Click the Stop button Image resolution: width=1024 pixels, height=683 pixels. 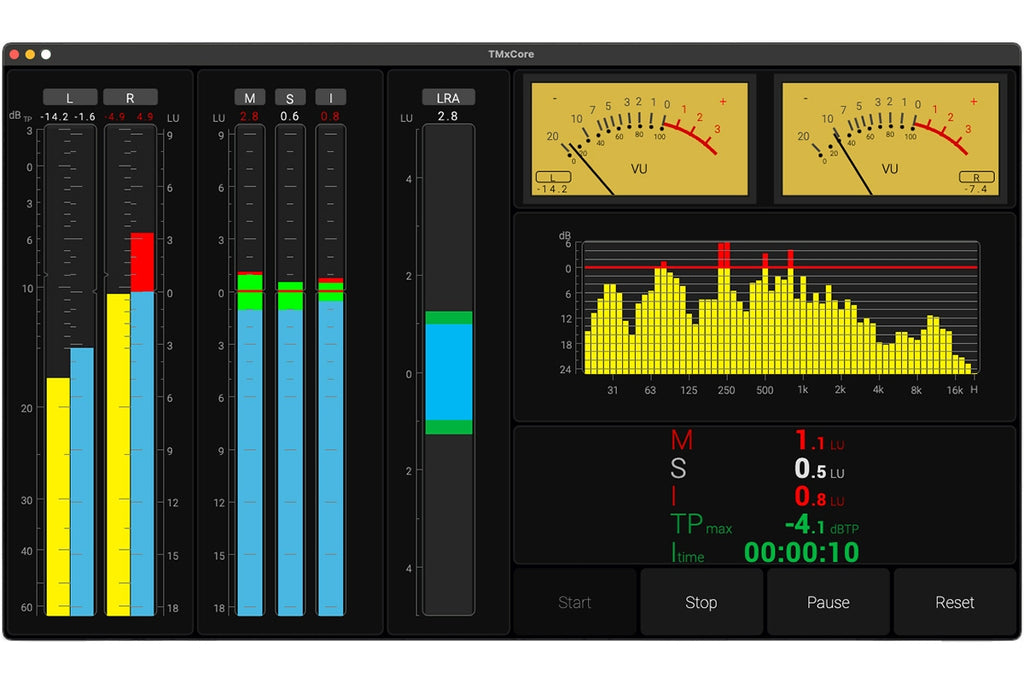click(701, 602)
